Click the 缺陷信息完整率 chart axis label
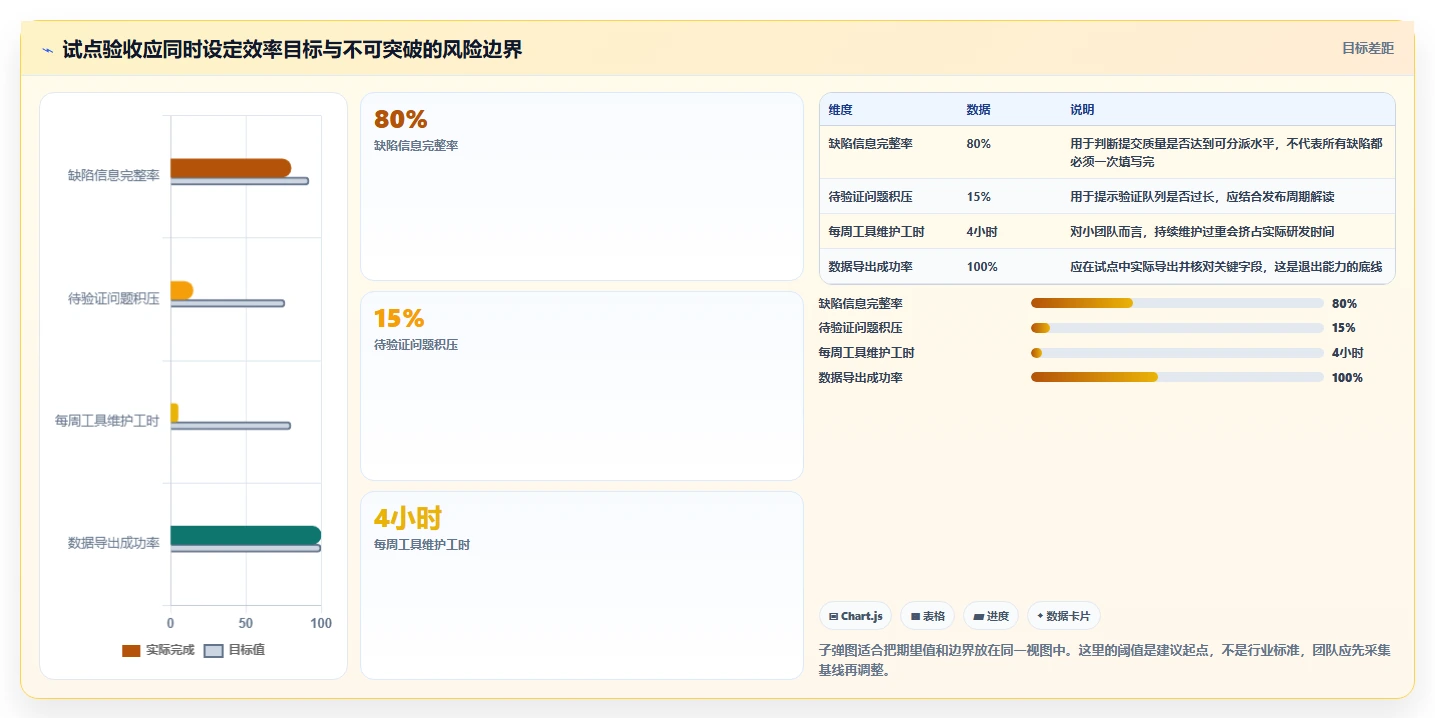The width and height of the screenshot is (1435, 718). [x=113, y=176]
